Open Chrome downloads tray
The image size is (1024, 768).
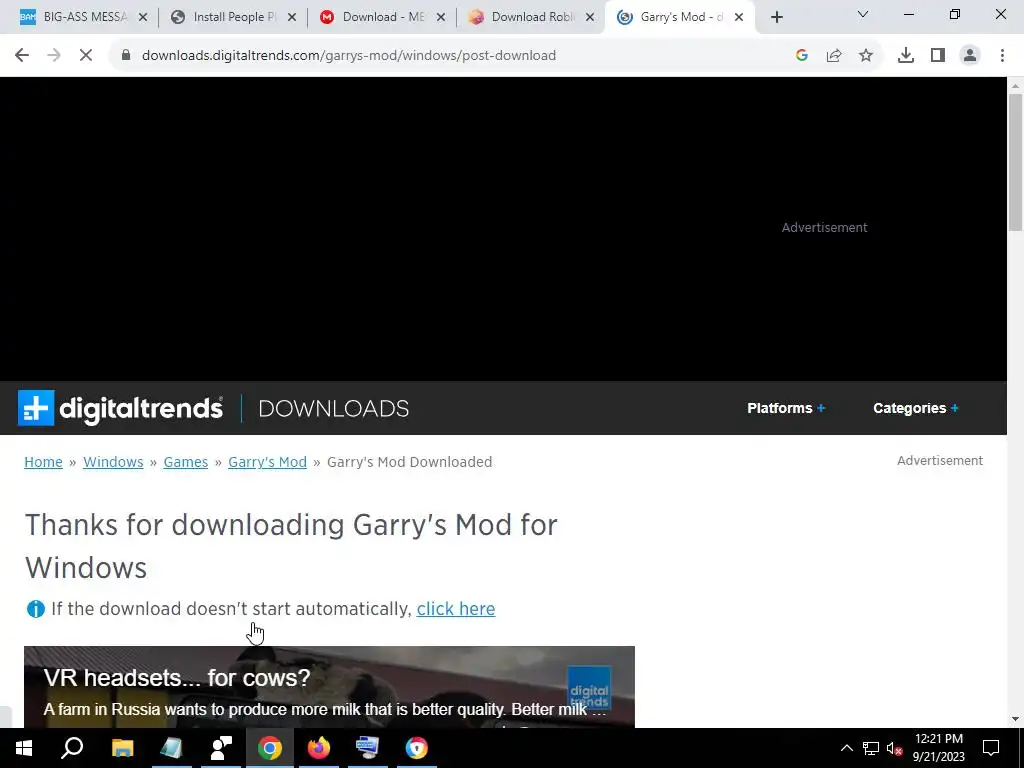coord(906,56)
